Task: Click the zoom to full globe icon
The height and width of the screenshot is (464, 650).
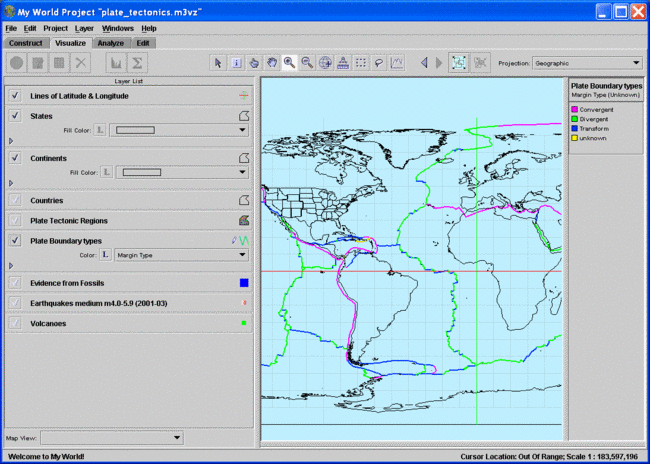Action: click(326, 62)
